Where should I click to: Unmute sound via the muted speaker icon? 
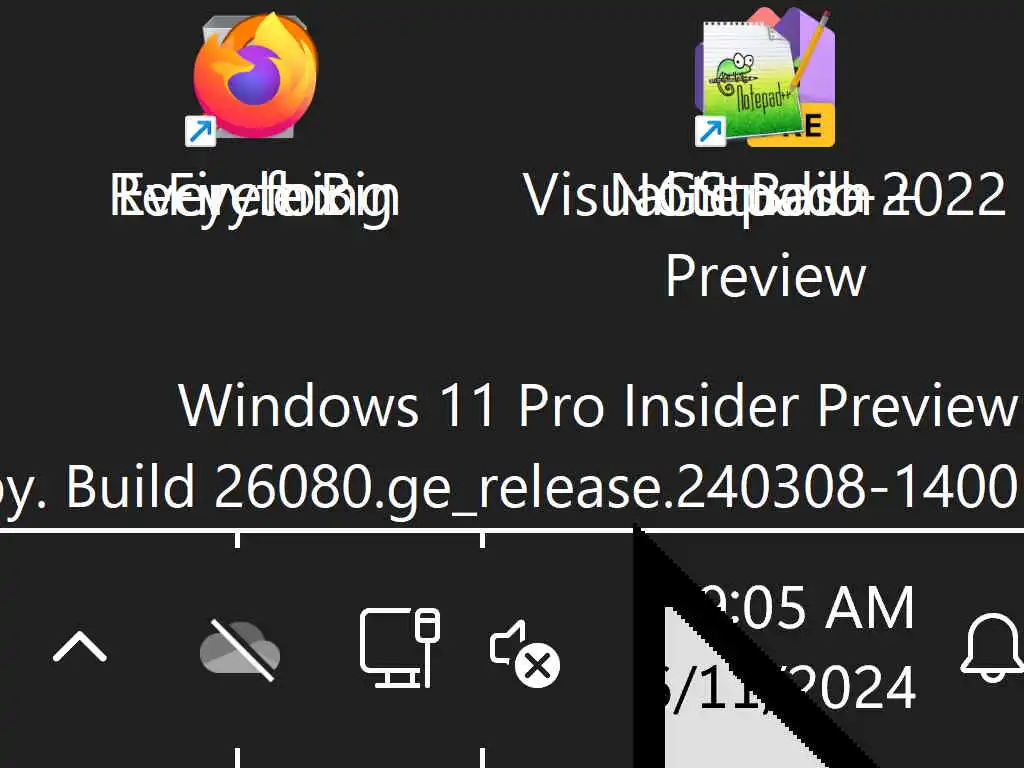525,653
